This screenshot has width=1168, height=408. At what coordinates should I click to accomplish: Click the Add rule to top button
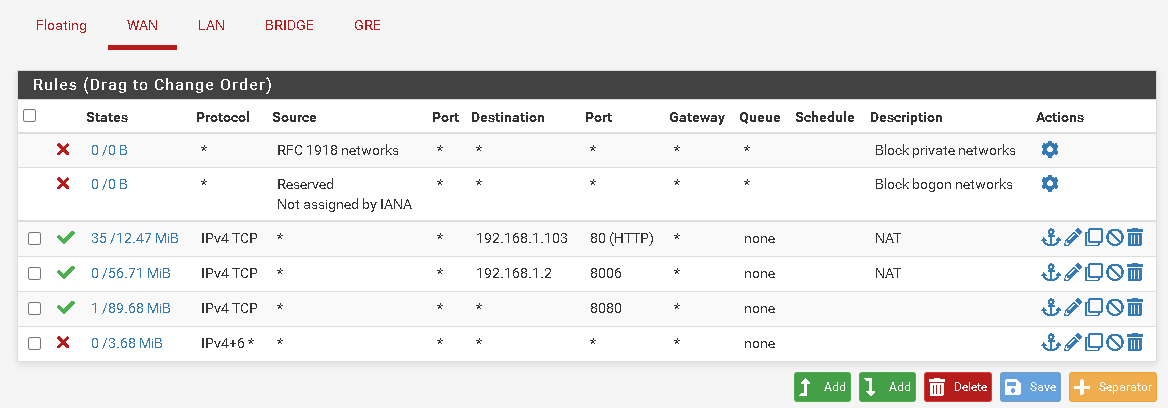pos(822,387)
